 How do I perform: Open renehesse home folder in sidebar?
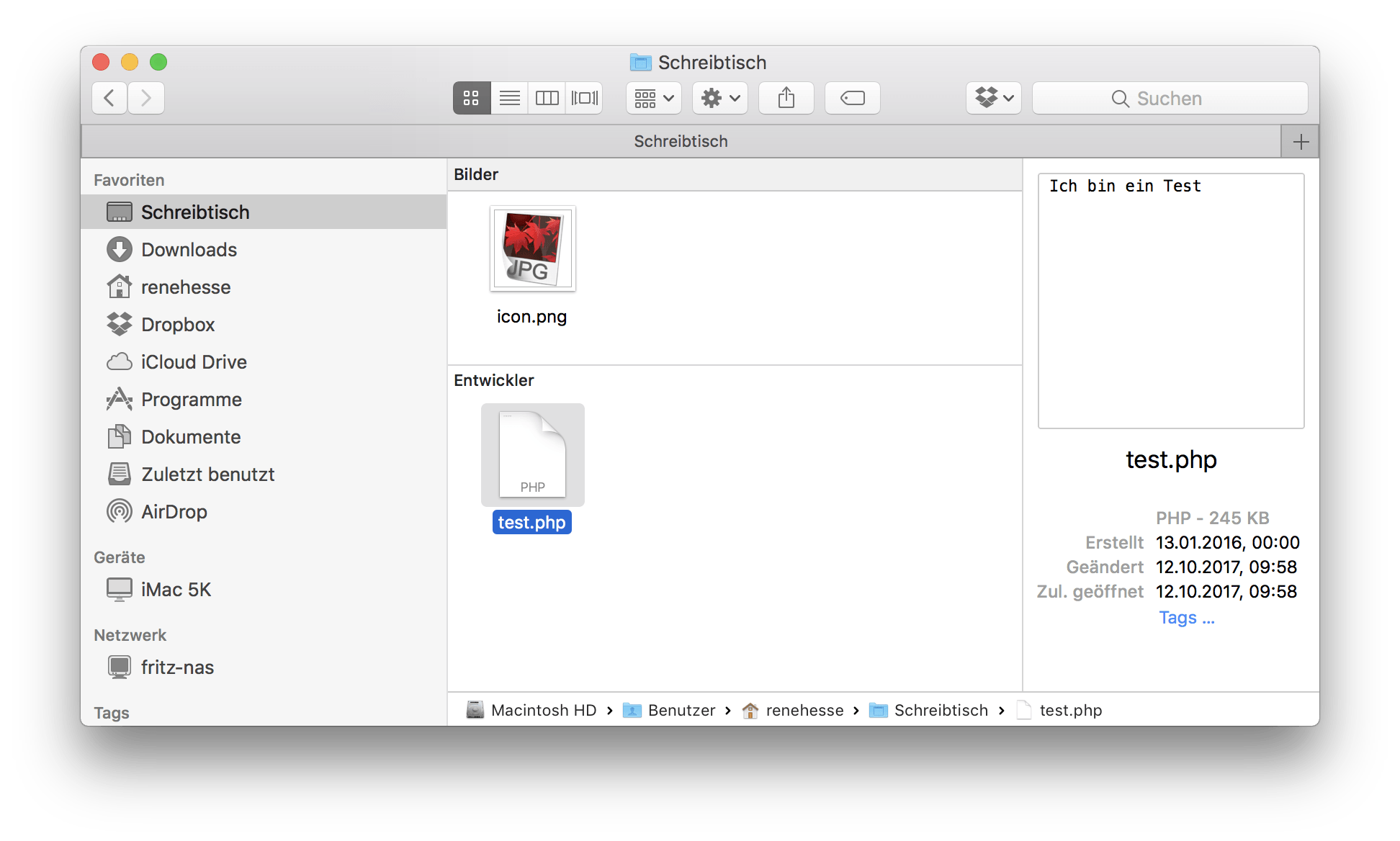click(x=264, y=287)
